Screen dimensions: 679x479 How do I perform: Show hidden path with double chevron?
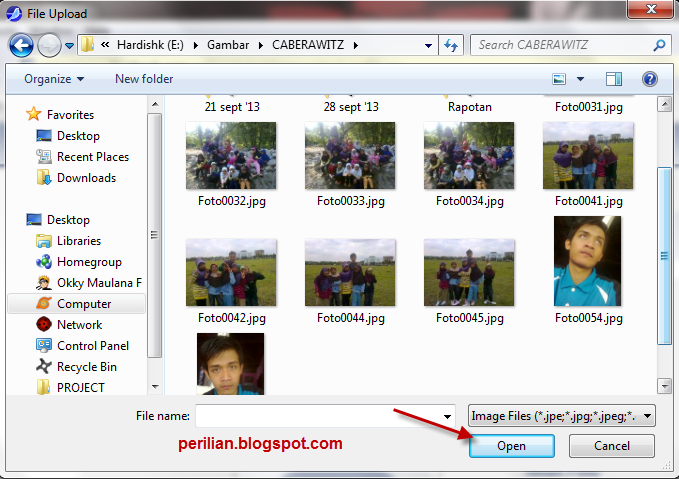(x=105, y=45)
